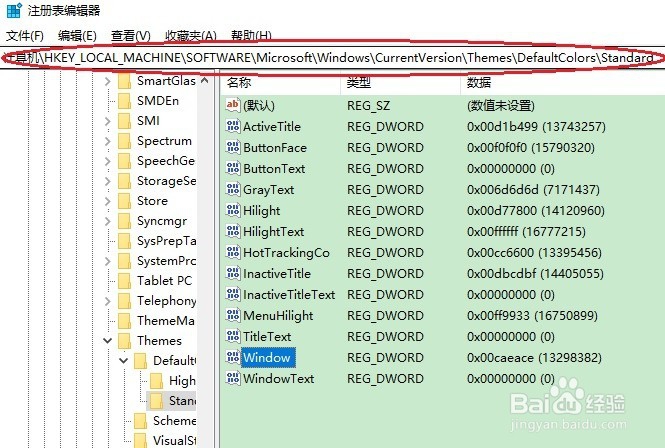
Task: Click the (数值未设置) data cell
Action: tap(501, 106)
